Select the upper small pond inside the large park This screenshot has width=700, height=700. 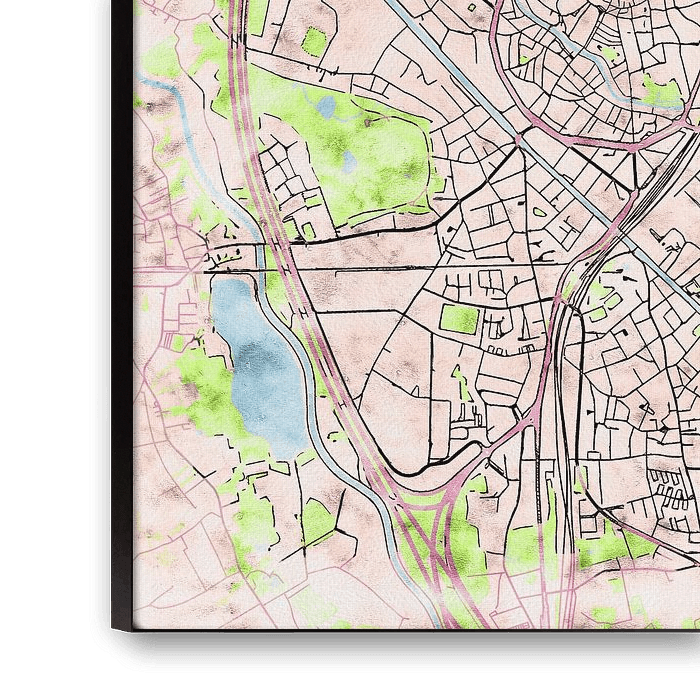coord(327,105)
